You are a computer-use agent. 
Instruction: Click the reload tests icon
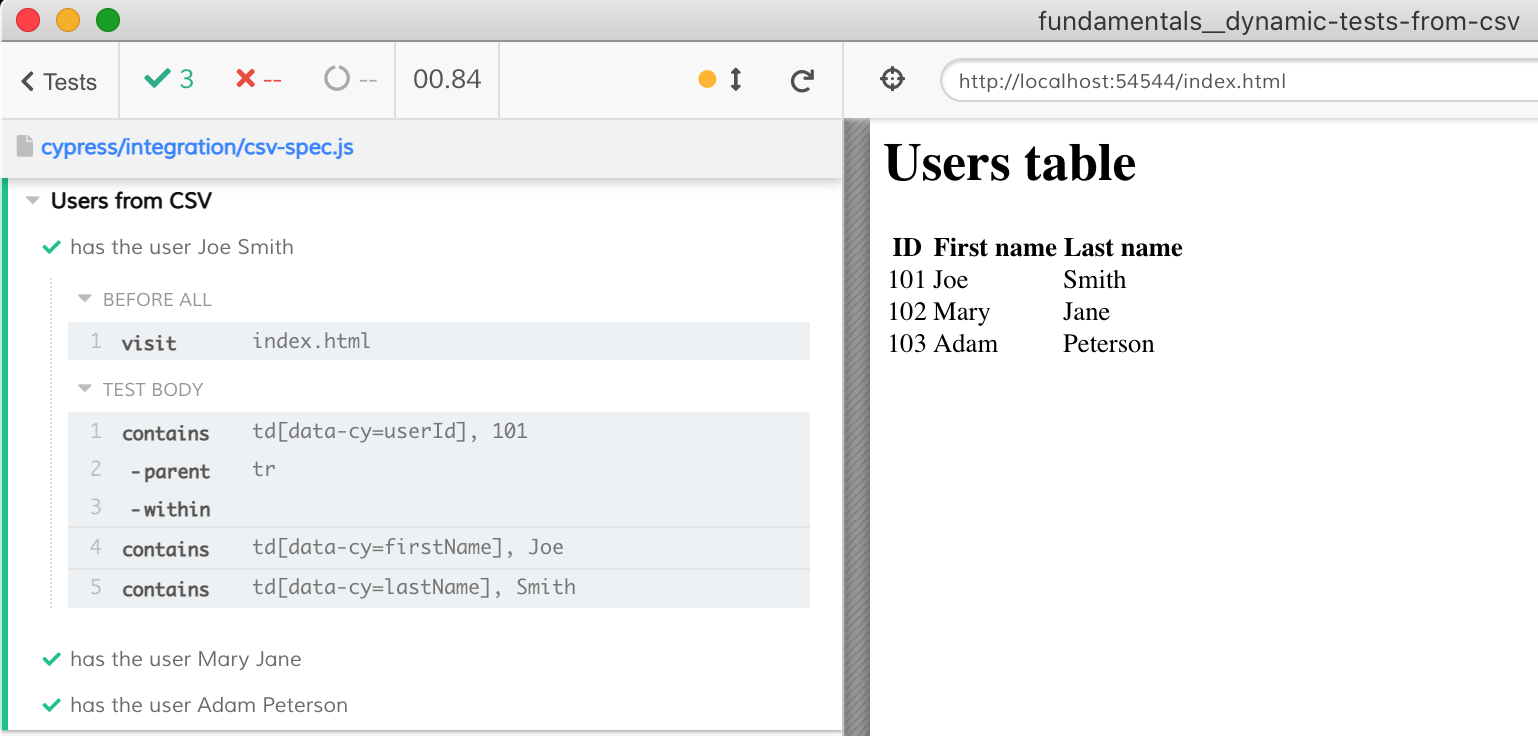pyautogui.click(x=801, y=81)
